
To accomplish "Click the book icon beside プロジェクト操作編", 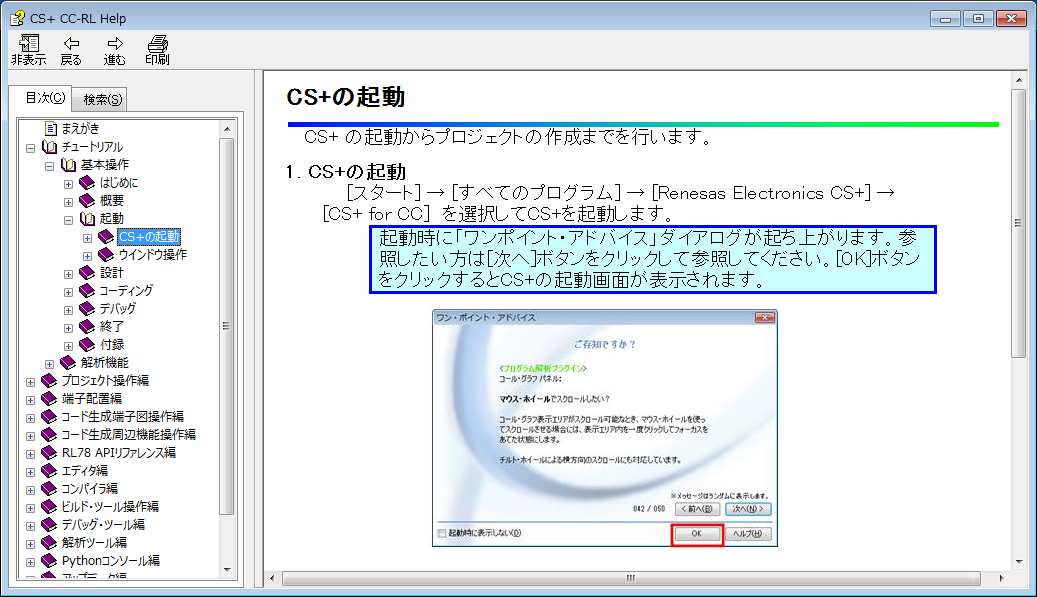I will click(x=49, y=380).
